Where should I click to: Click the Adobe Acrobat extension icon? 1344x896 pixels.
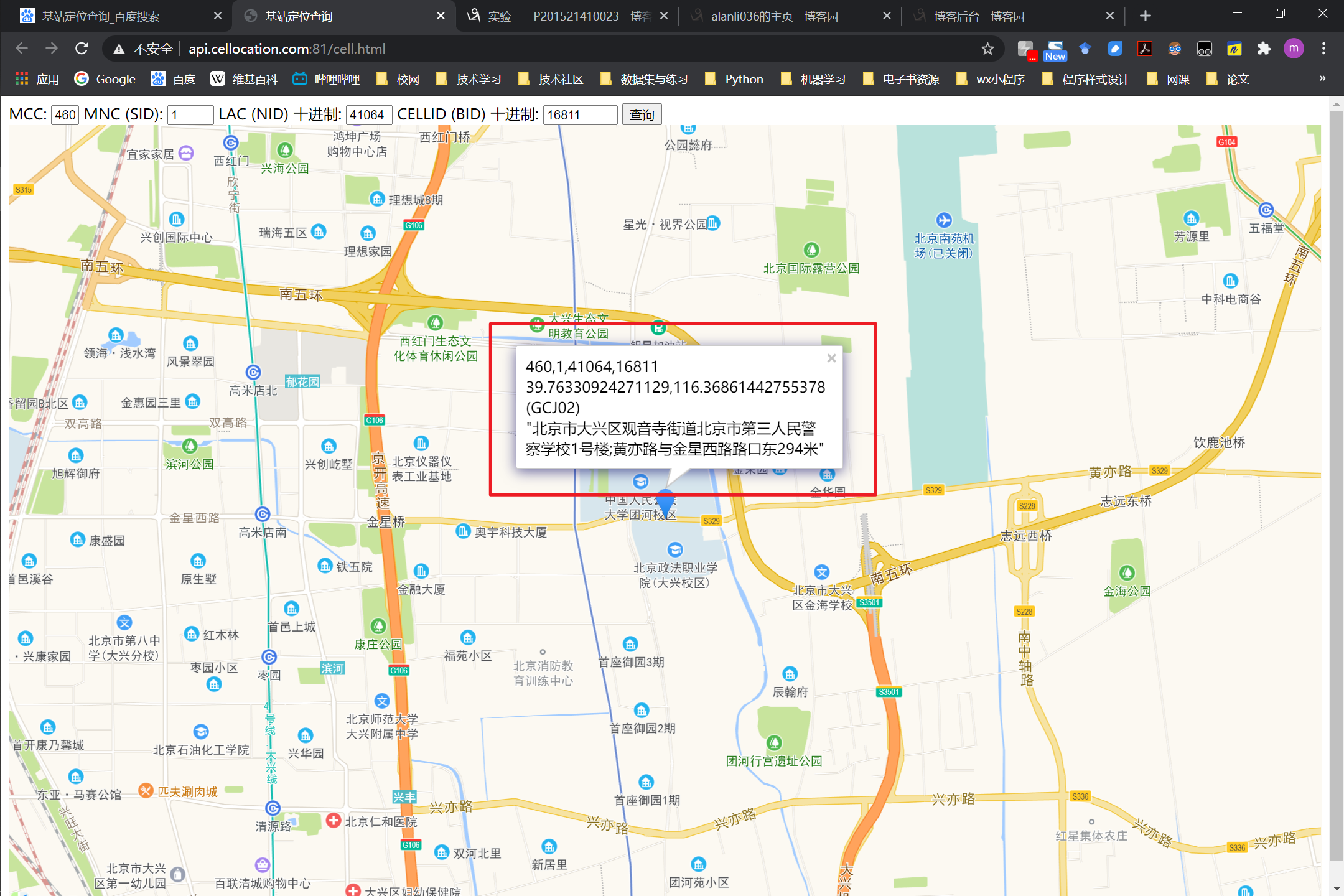(1144, 49)
